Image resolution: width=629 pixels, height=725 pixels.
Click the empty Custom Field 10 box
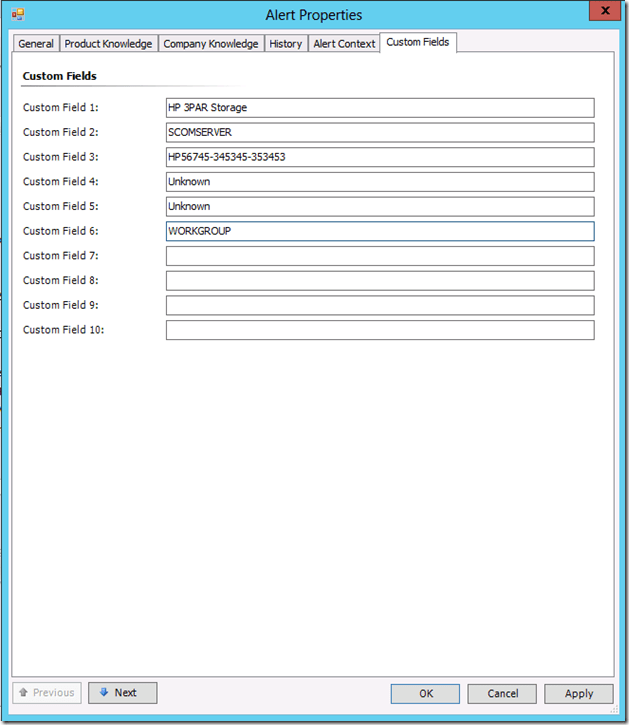380,330
